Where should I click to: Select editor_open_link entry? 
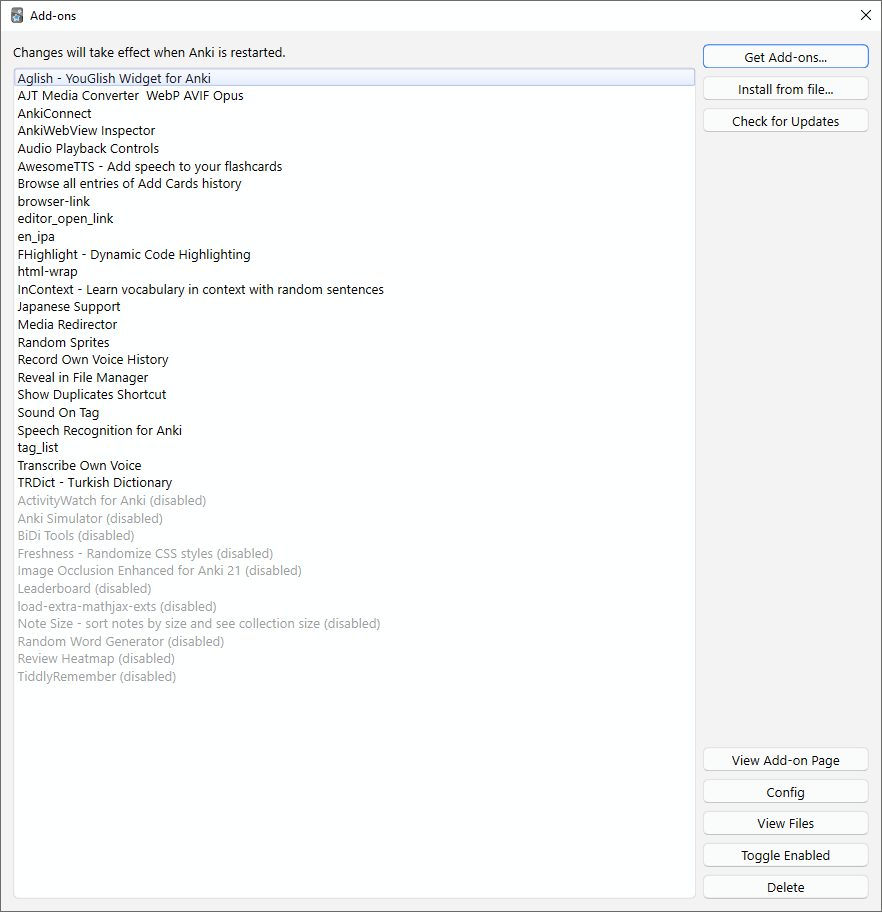354,219
